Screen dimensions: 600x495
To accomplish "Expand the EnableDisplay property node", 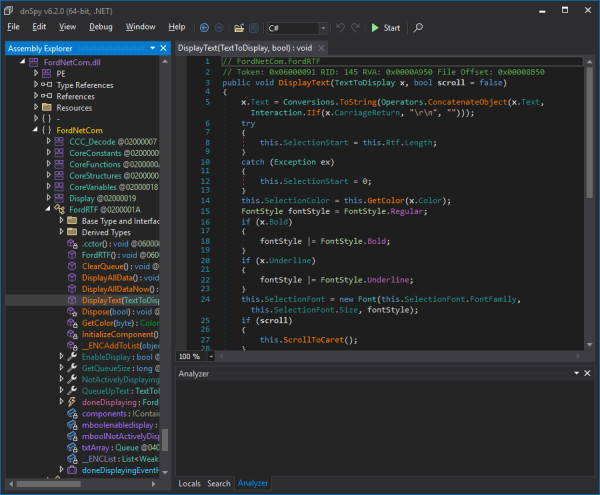I will 62,356.
